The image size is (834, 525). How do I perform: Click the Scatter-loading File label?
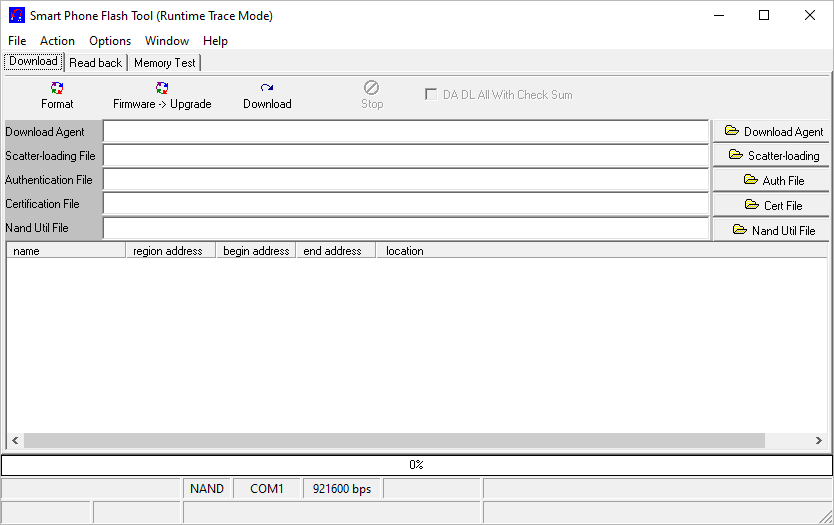pyautogui.click(x=51, y=156)
